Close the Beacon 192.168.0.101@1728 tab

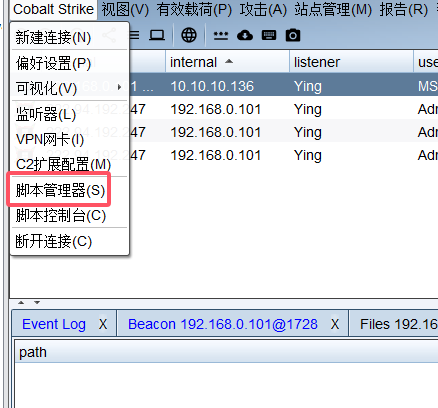coord(335,324)
